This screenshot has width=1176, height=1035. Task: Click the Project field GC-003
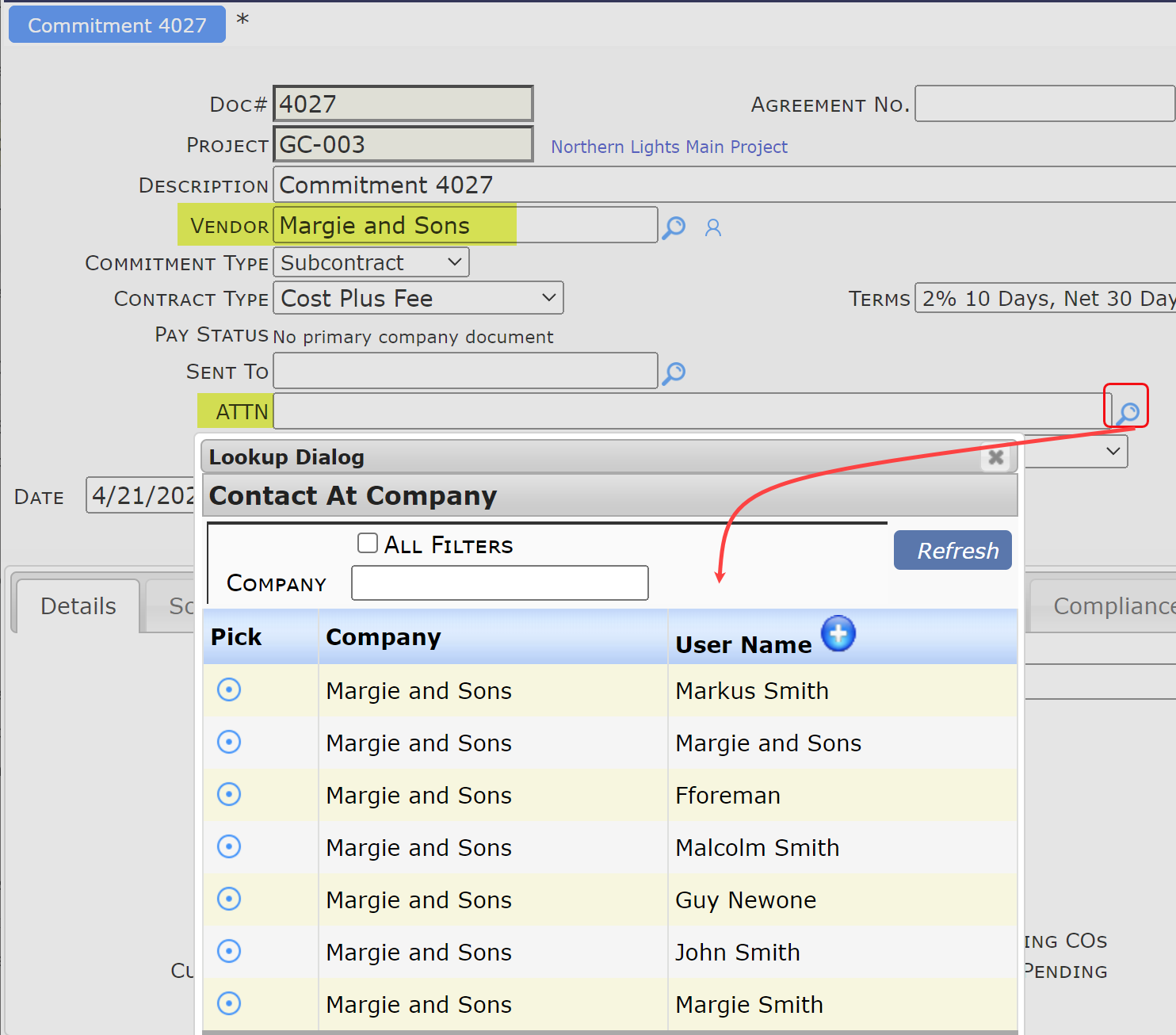coord(403,144)
